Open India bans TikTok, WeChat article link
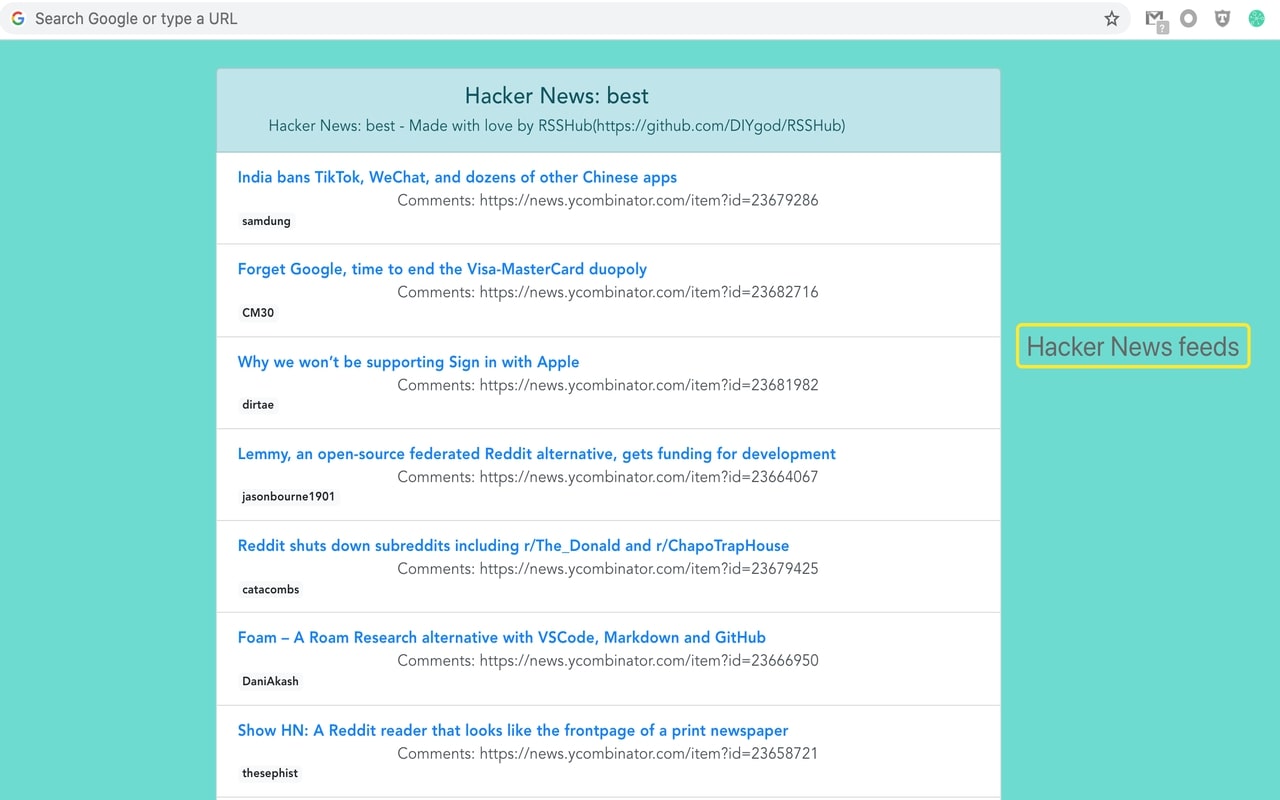 click(457, 177)
